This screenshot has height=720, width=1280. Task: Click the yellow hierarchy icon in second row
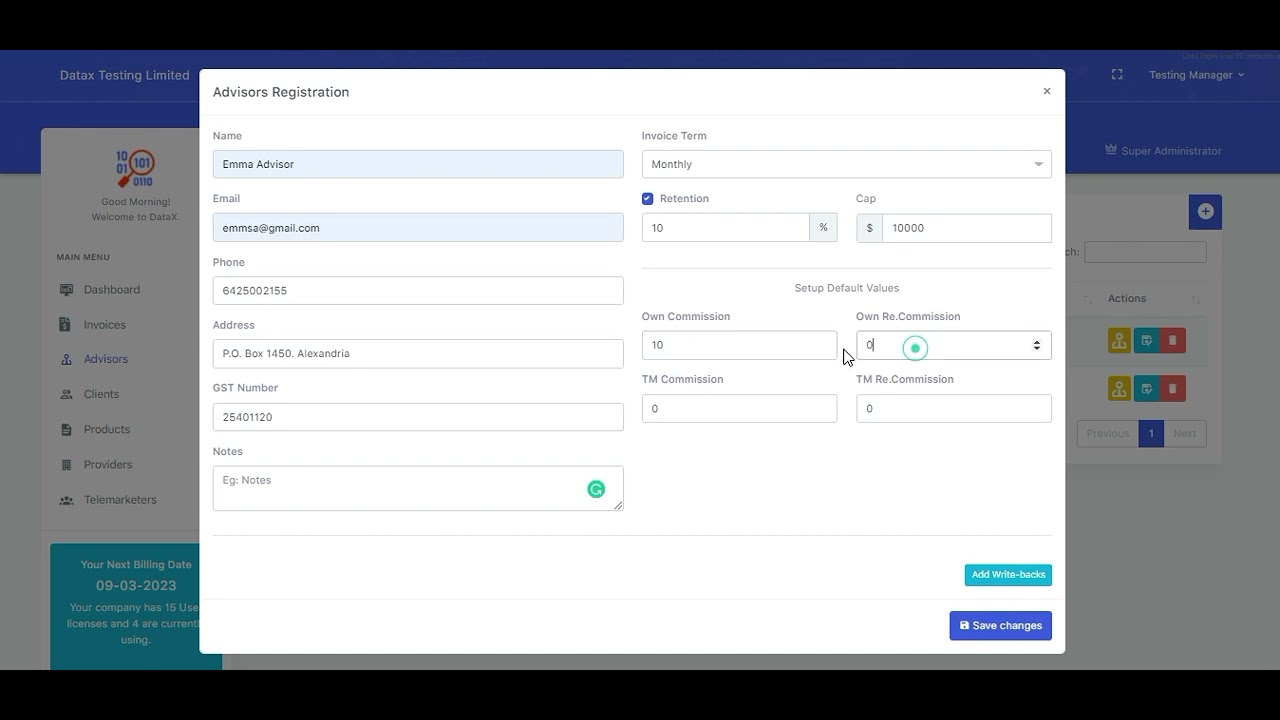pos(1119,388)
